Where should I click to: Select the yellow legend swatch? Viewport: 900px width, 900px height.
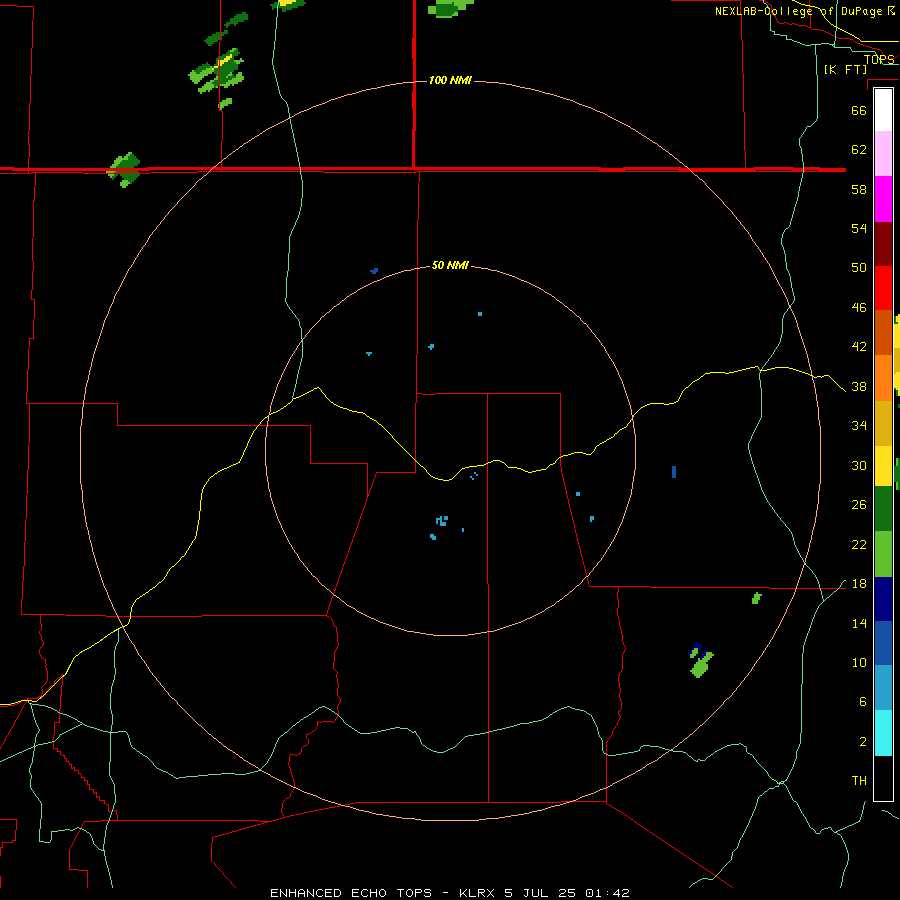883,466
